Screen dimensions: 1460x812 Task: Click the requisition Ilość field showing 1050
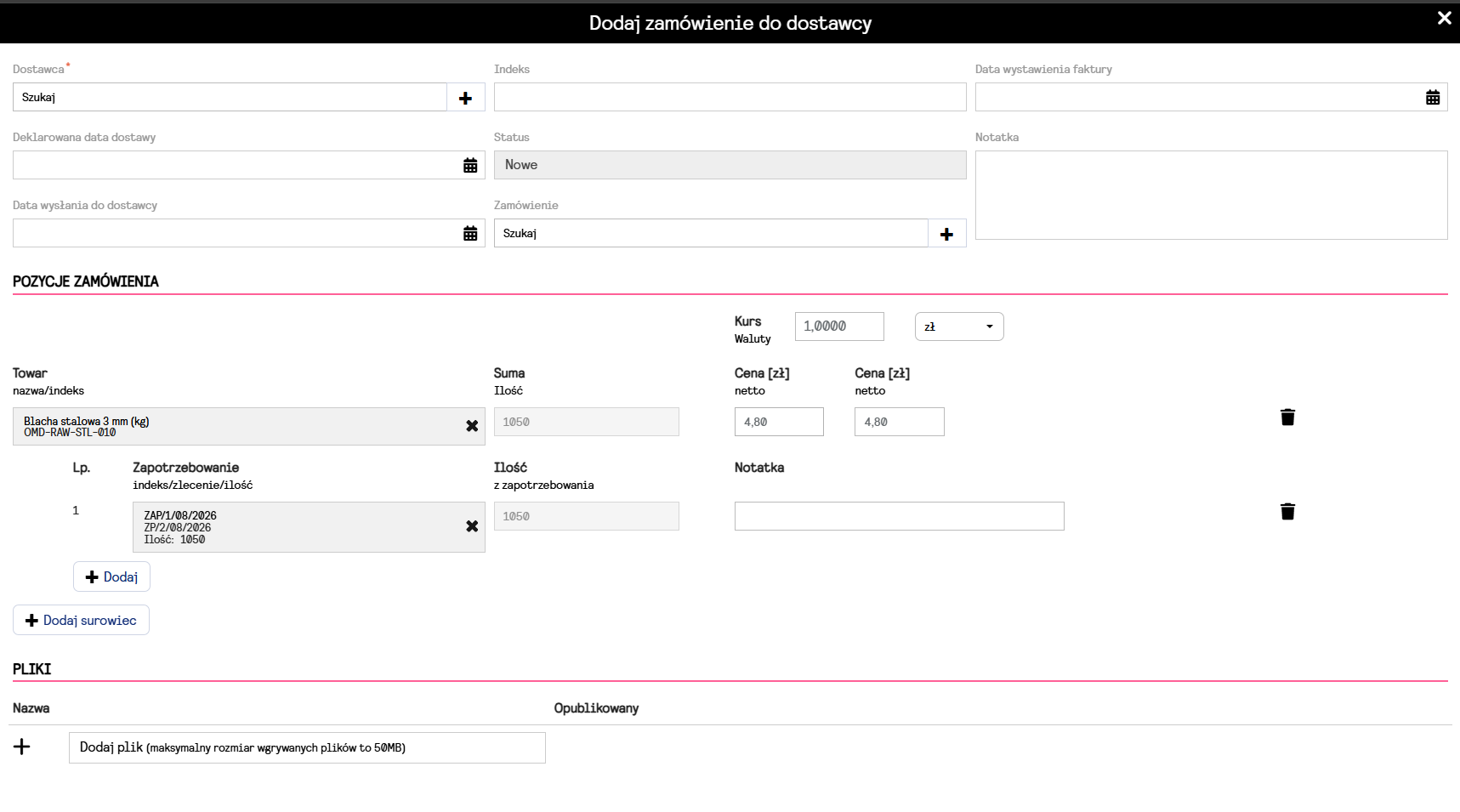[586, 516]
